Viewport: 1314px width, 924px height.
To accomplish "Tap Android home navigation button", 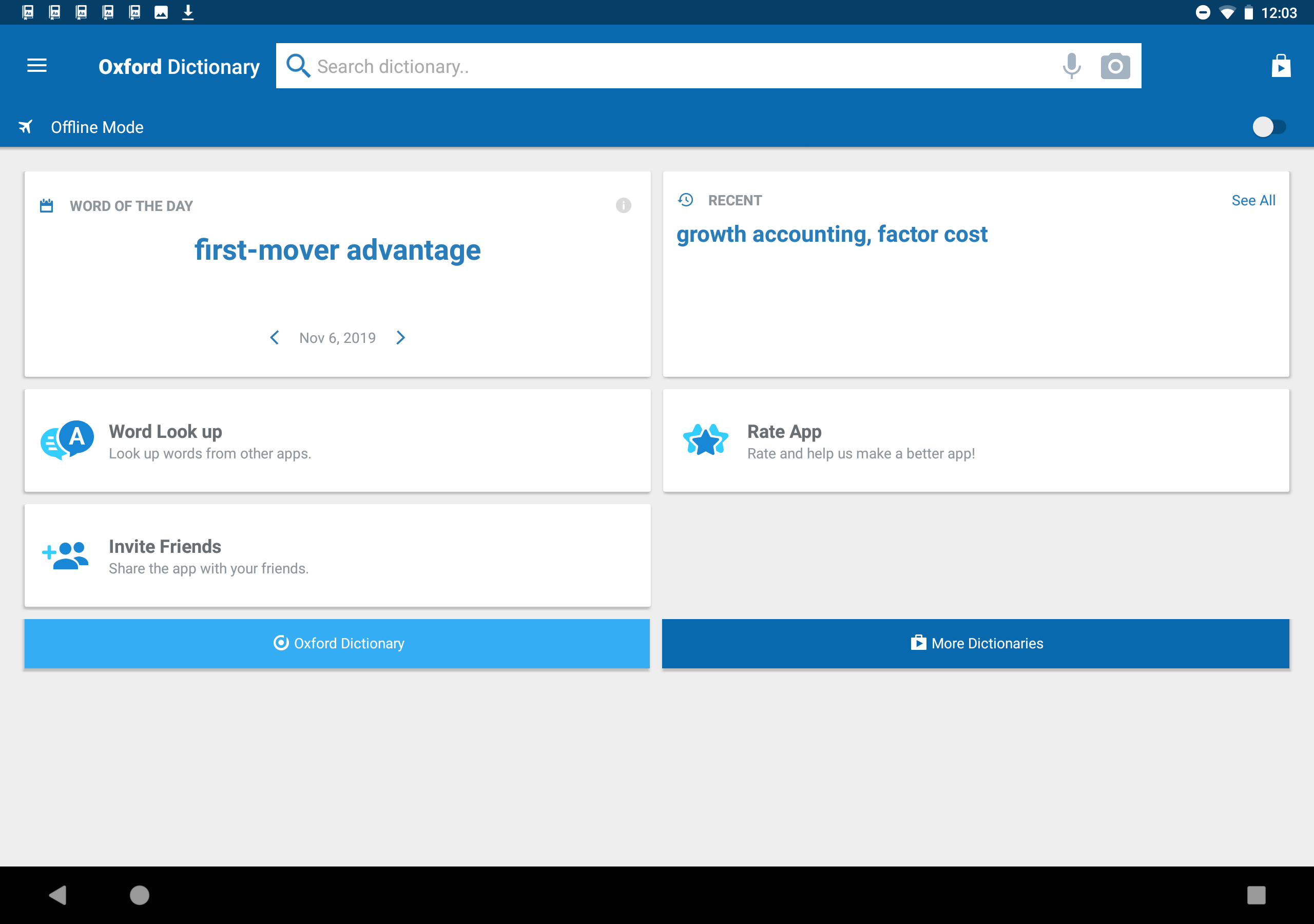I will coord(139,895).
